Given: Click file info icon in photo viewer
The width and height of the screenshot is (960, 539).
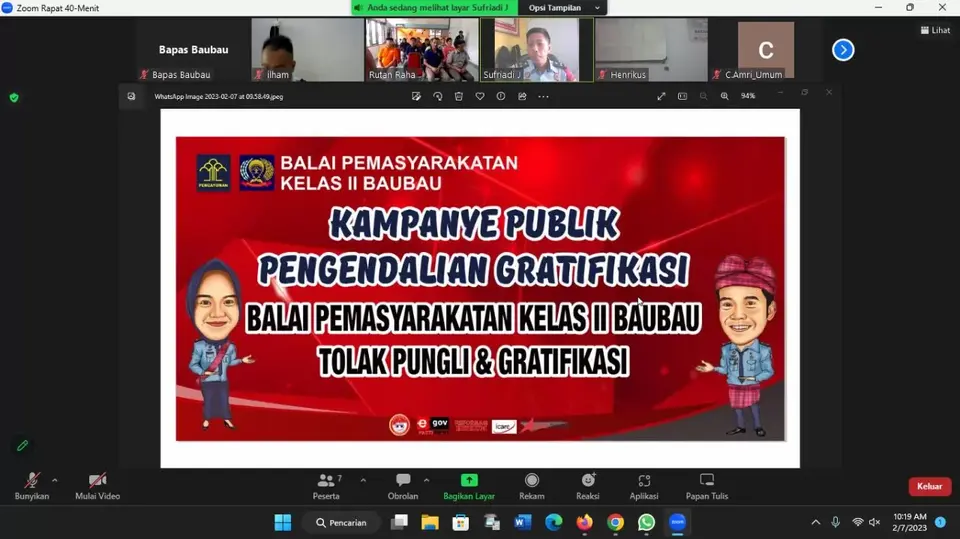Looking at the screenshot, I should click(x=501, y=96).
